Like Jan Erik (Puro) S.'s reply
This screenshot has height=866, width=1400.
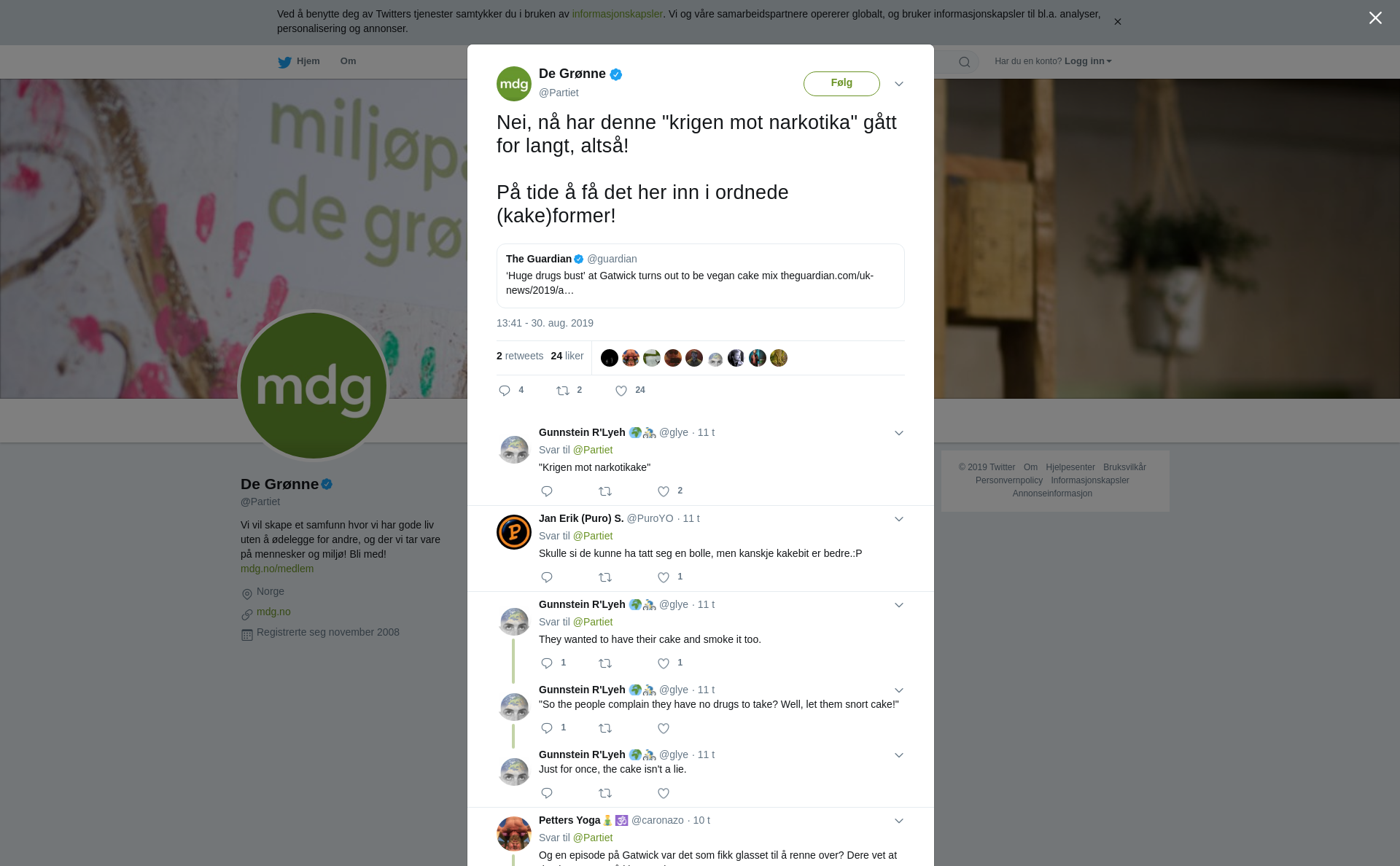[664, 577]
